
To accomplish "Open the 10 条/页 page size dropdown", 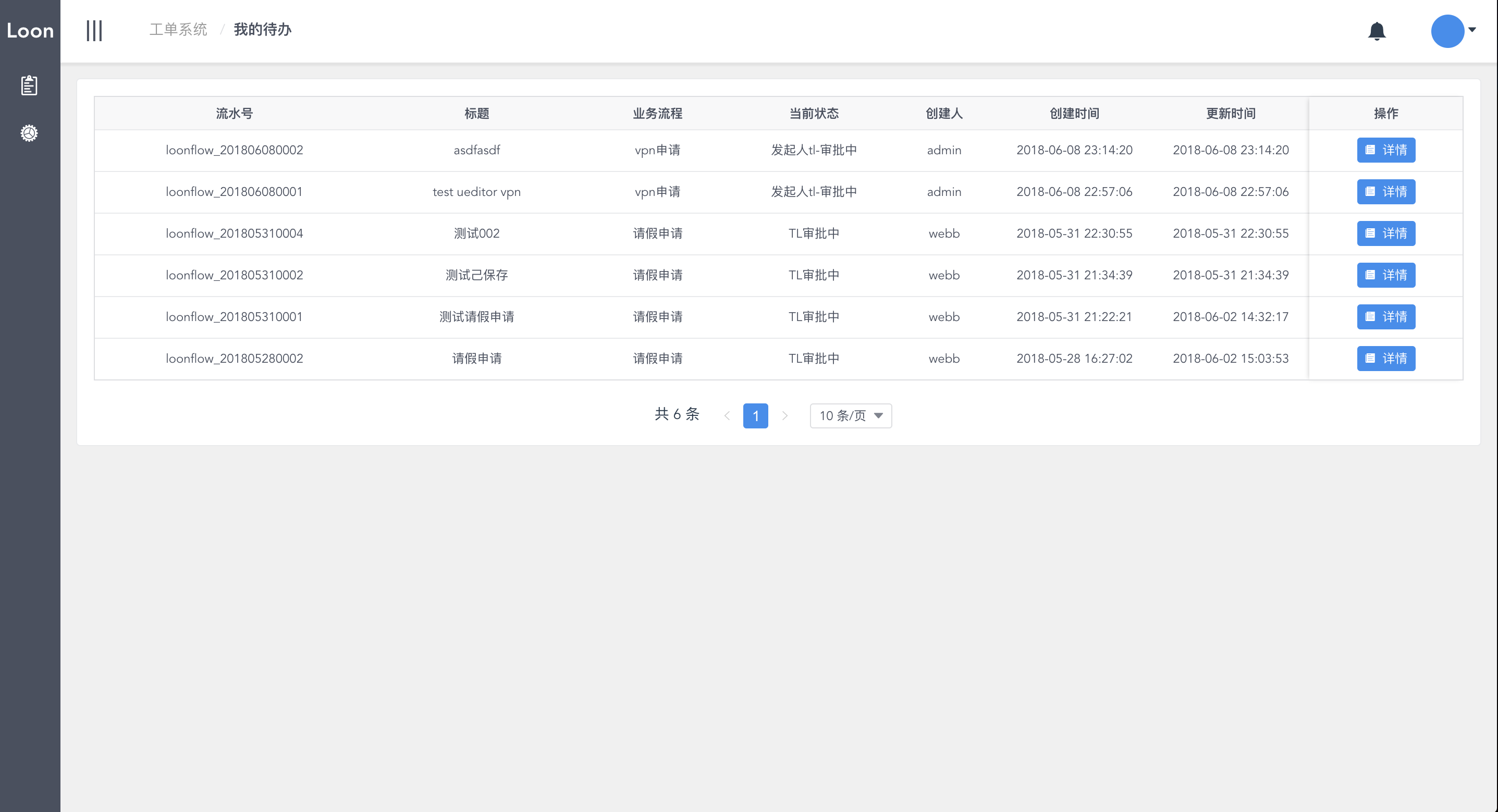I will click(x=851, y=416).
